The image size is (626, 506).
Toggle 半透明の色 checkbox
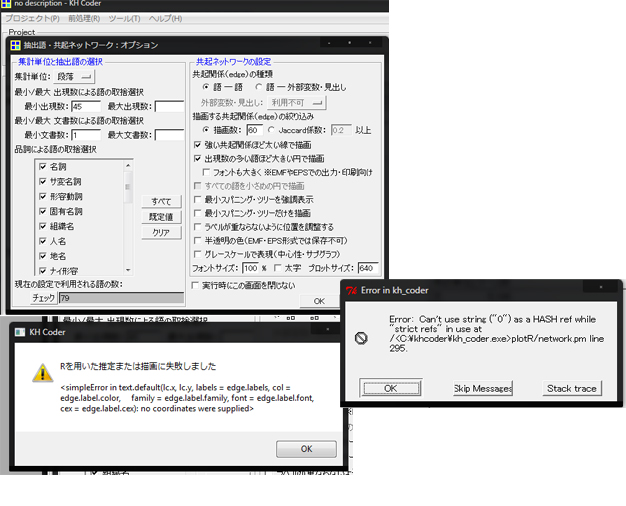pos(197,240)
